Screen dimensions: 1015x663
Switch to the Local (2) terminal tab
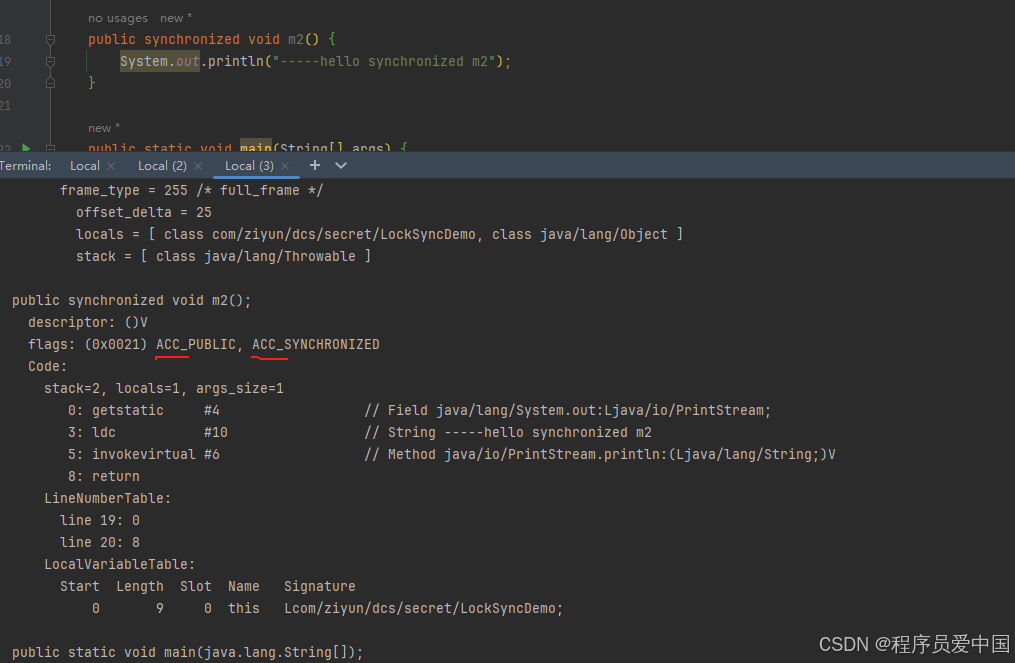[162, 166]
